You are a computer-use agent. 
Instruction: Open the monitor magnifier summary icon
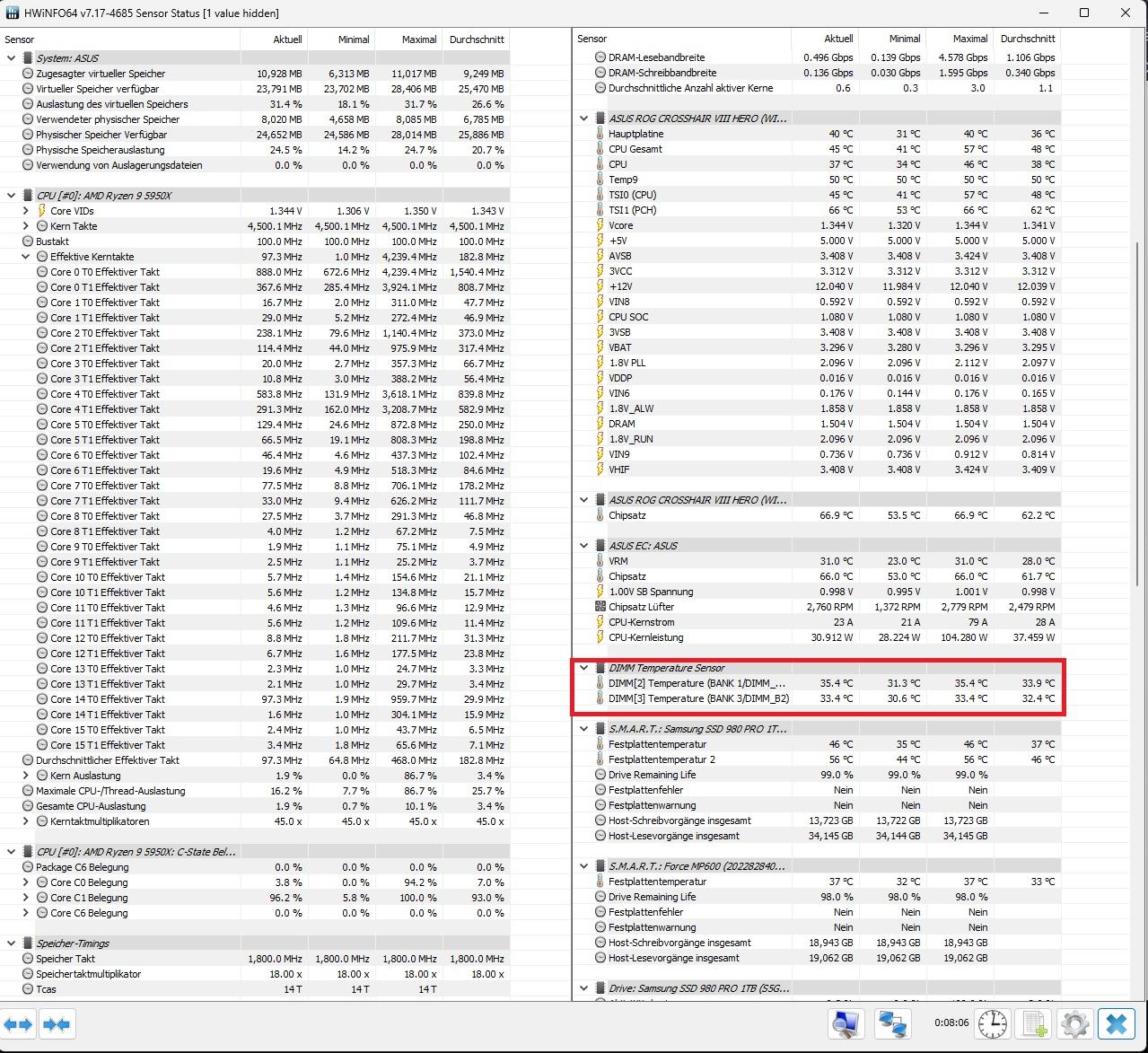846,1023
